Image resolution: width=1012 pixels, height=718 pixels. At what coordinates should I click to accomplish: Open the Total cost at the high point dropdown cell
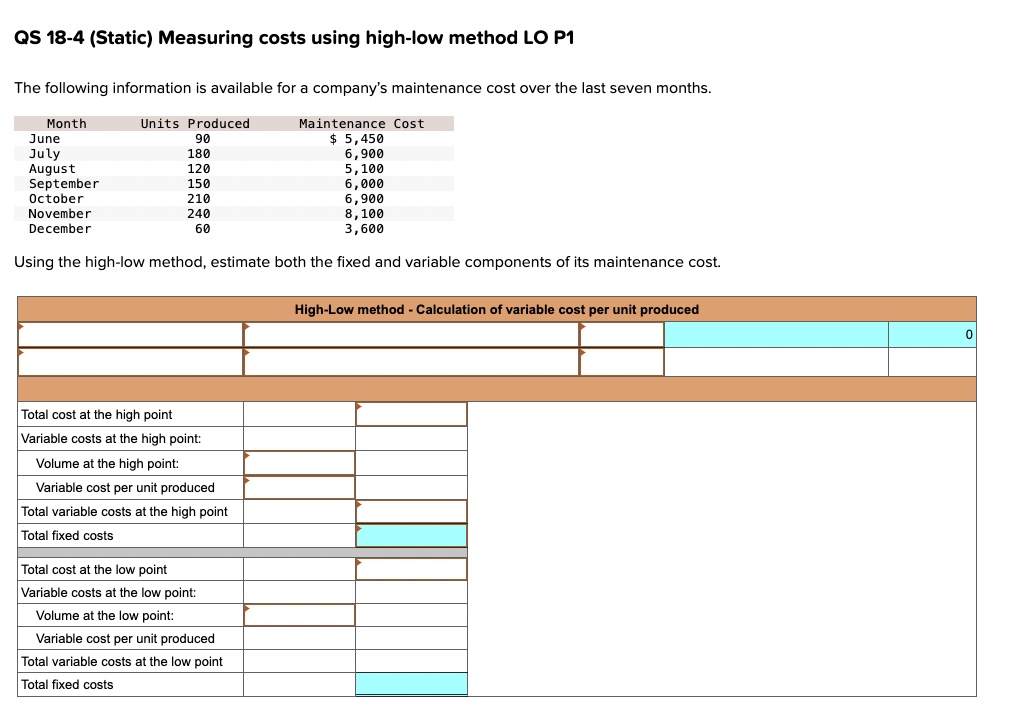pos(411,414)
